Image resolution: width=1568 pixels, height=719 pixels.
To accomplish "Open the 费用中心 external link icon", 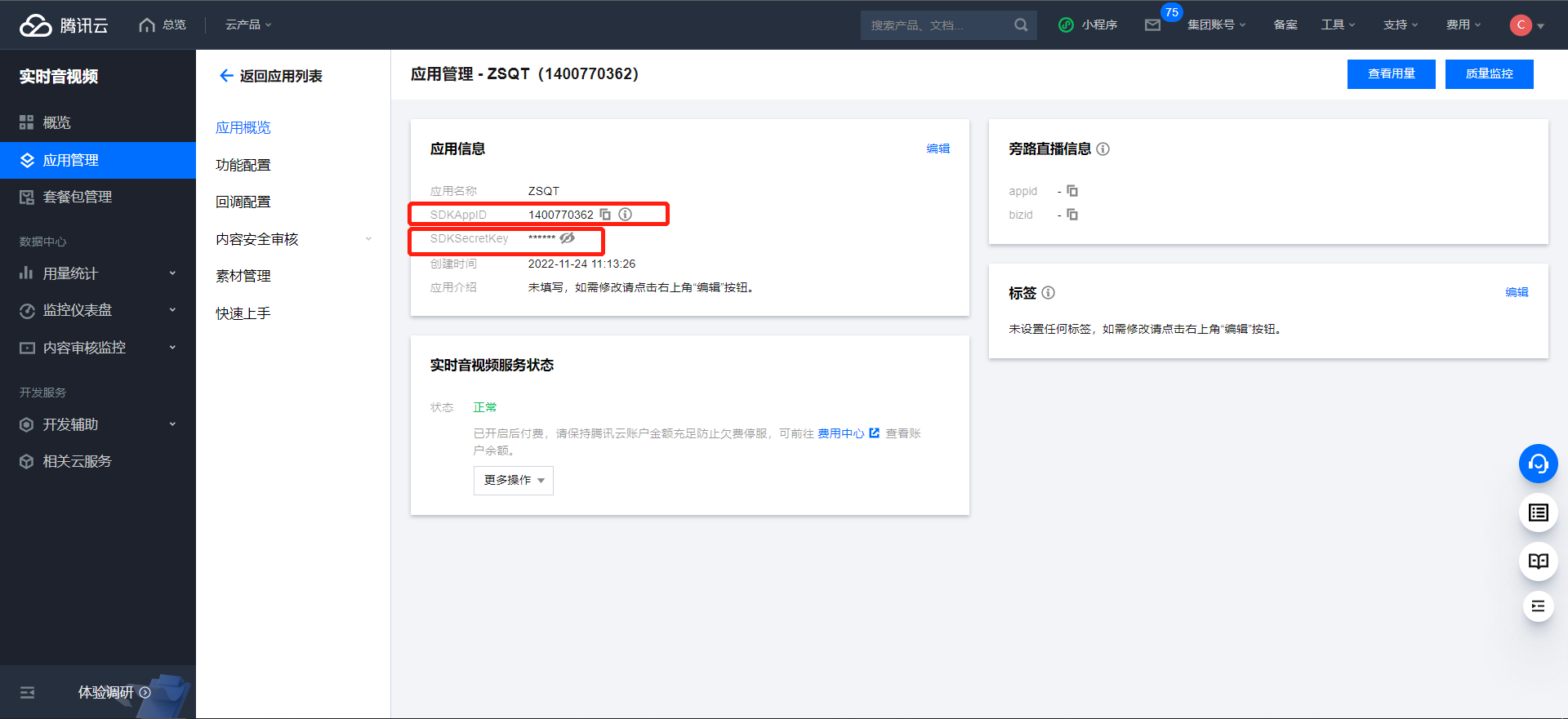I will [x=874, y=433].
